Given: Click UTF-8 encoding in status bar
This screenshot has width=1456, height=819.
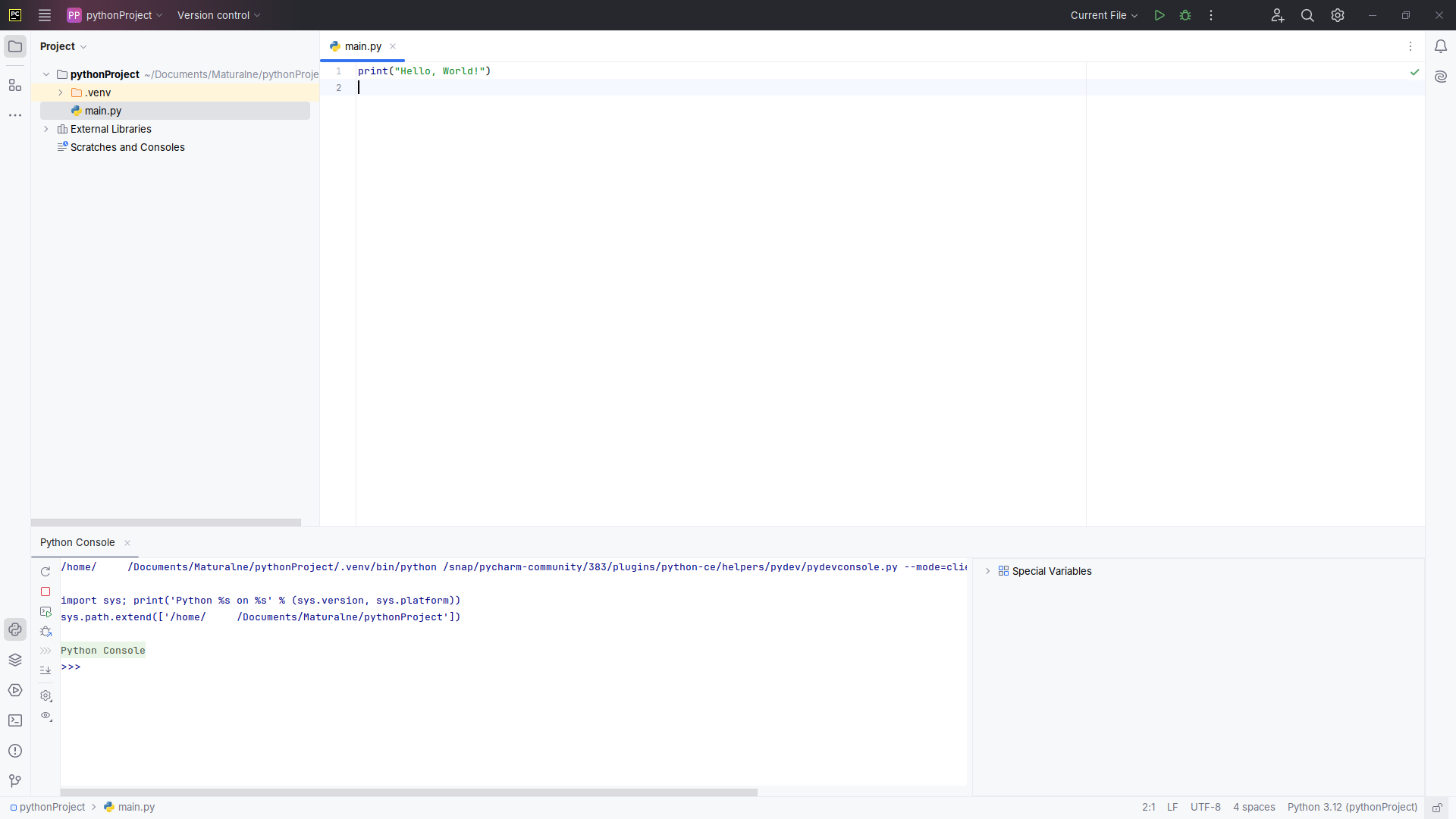Looking at the screenshot, I should (x=1205, y=808).
